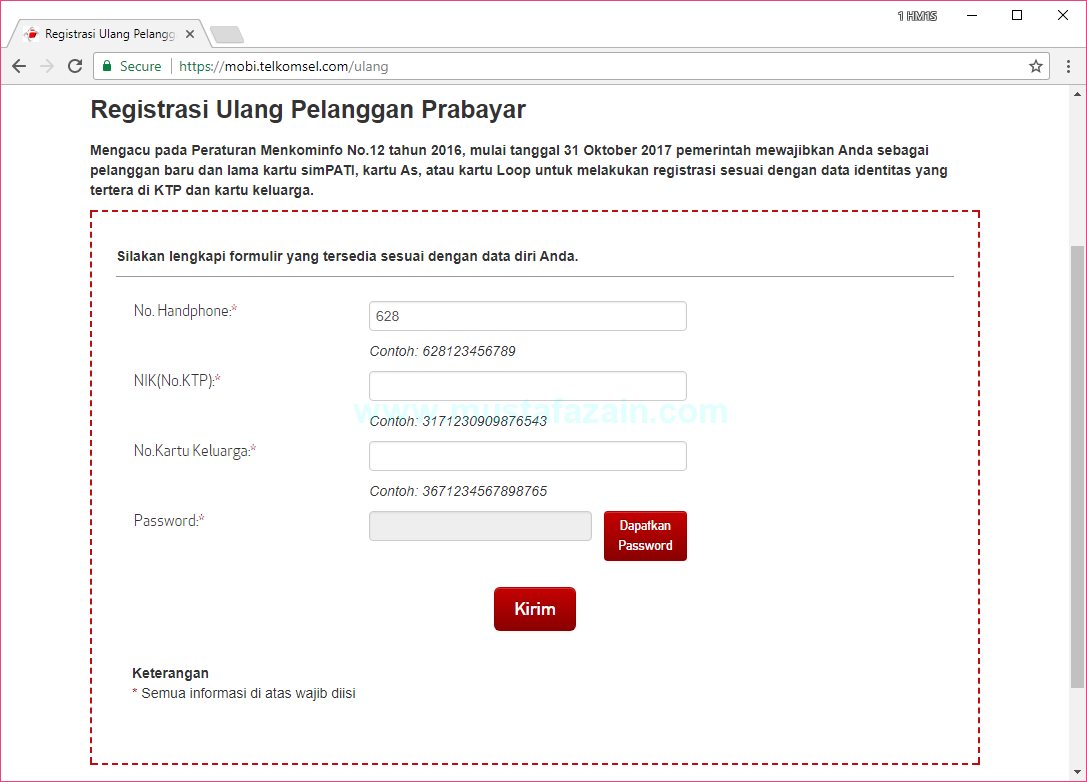Click 'Semua informasi di atas wajib diisi' note
This screenshot has height=782, width=1087.
pos(243,693)
